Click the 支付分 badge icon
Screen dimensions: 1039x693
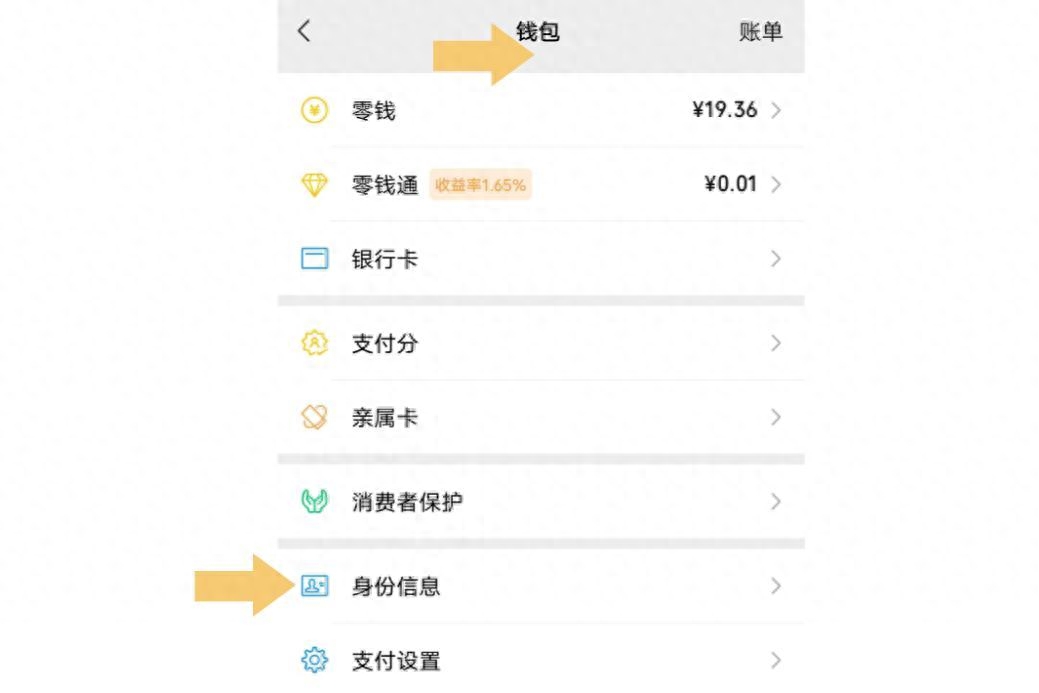[314, 343]
